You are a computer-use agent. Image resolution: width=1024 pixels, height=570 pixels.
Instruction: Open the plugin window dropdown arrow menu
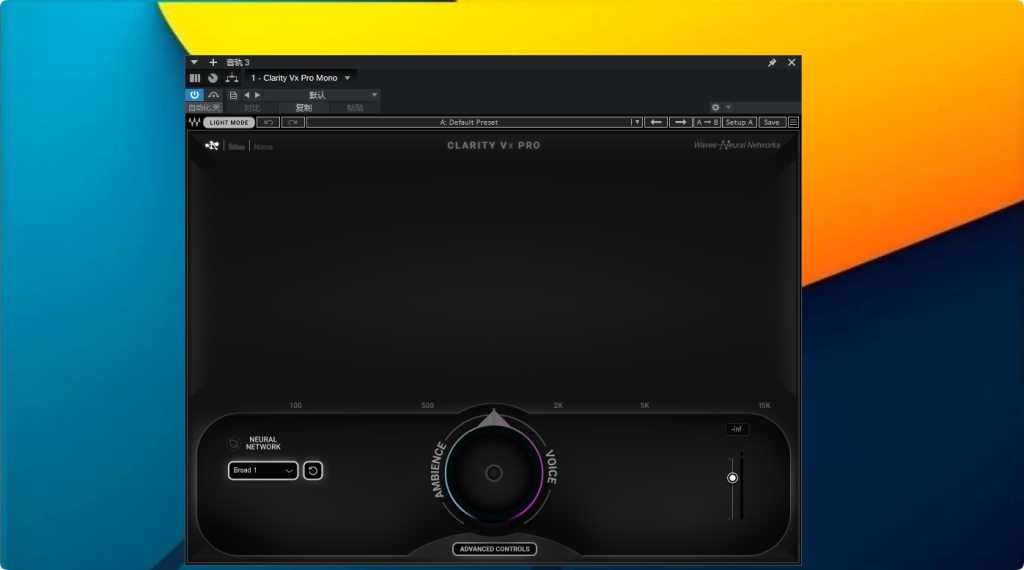[194, 62]
